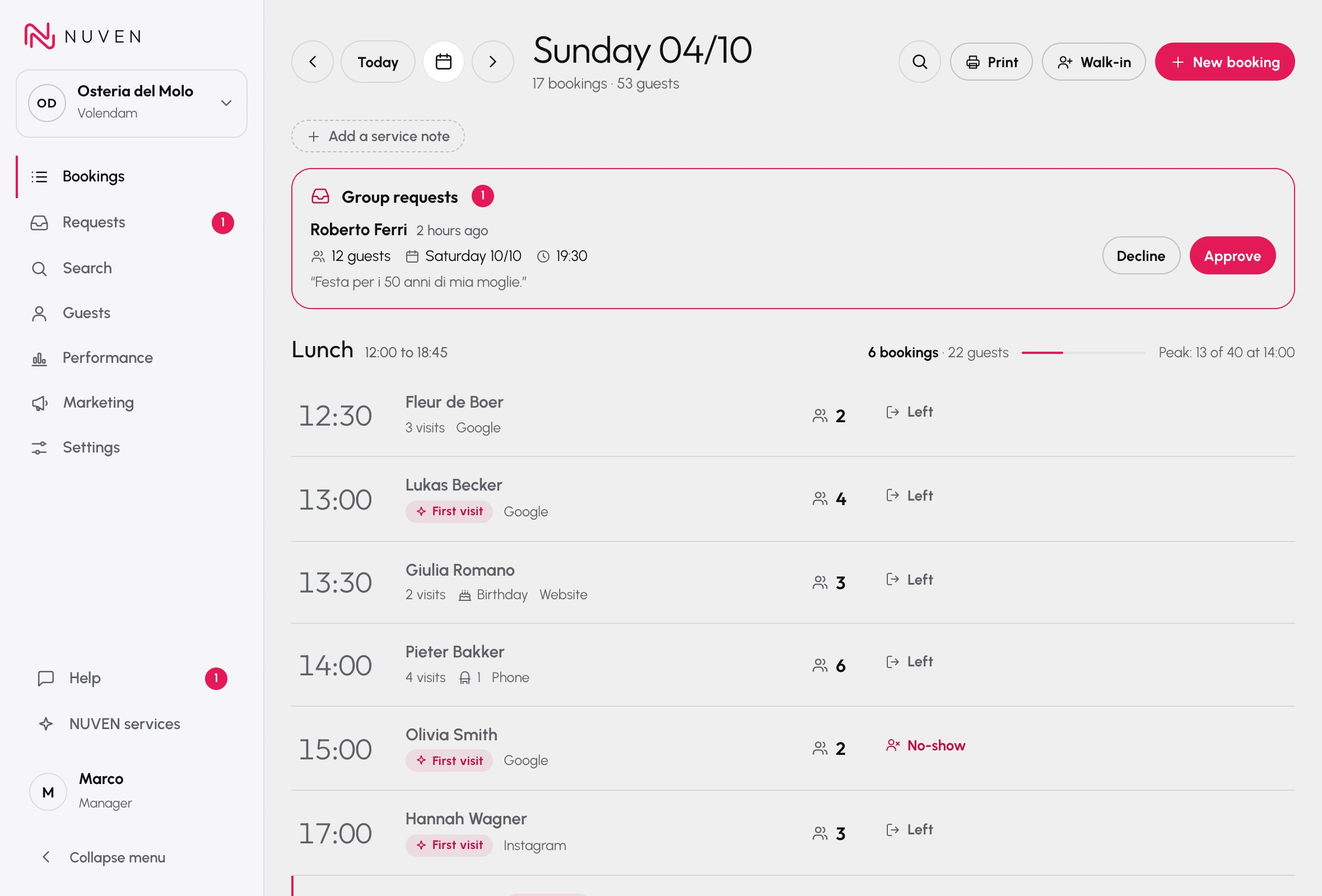This screenshot has height=896, width=1322.
Task: Open the Requests menu item
Action: click(132, 222)
